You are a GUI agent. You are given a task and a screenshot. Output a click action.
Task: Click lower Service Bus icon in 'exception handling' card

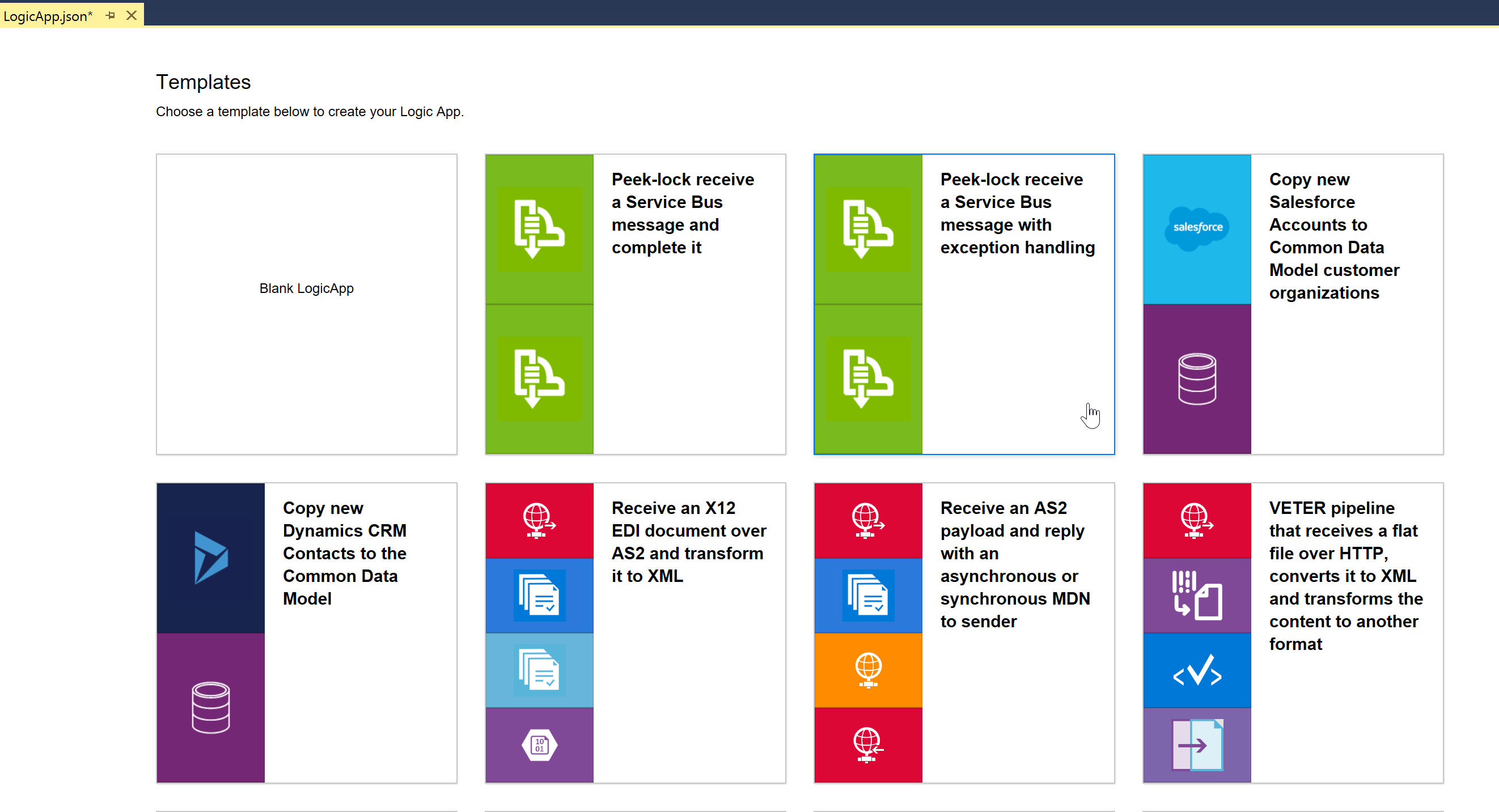coord(867,379)
